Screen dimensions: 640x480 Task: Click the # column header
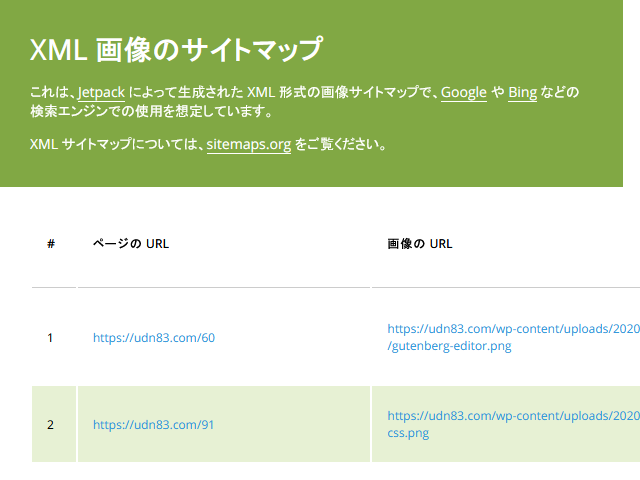coord(51,244)
